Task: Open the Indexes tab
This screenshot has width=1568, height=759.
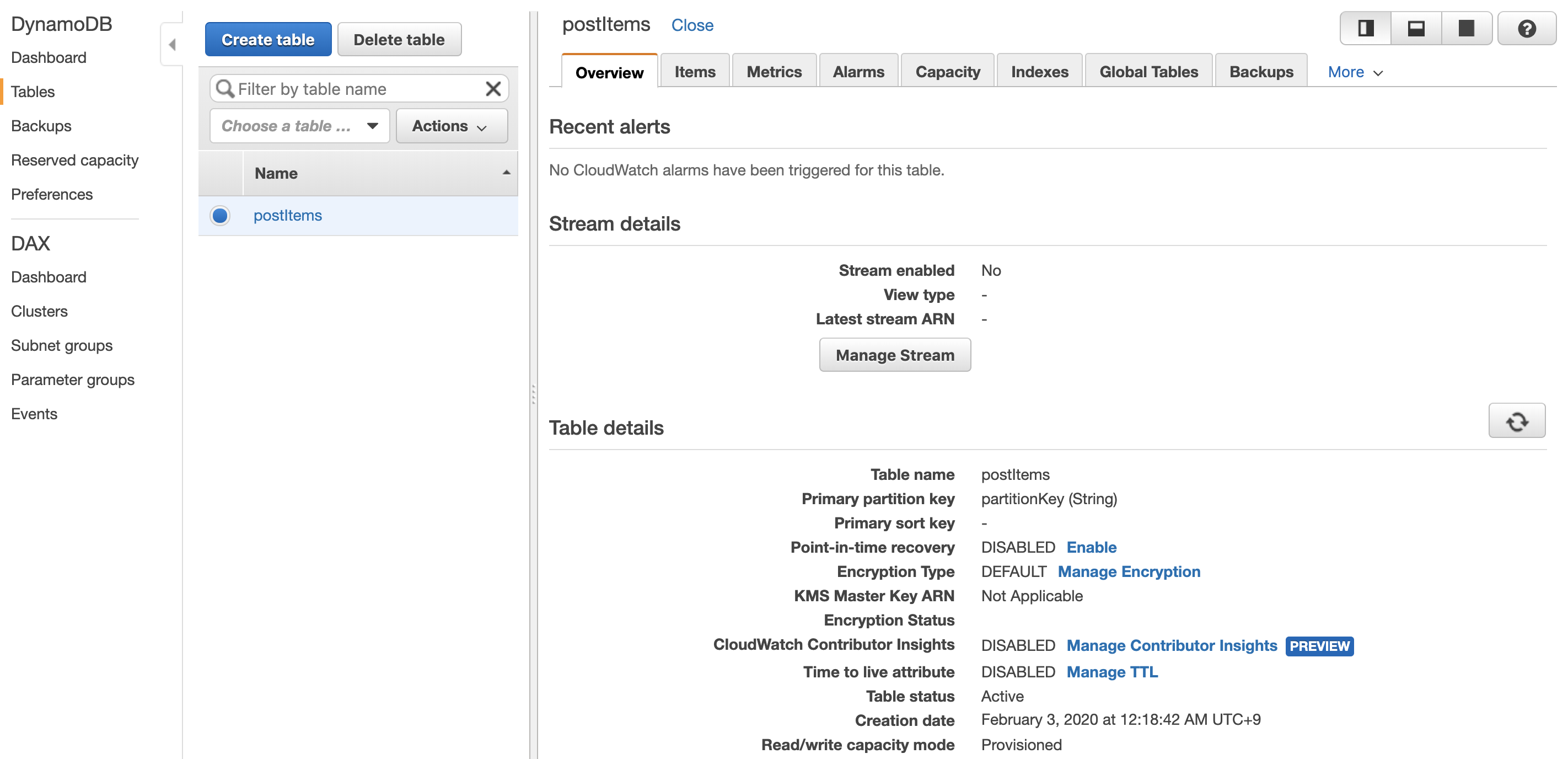Action: coord(1039,71)
